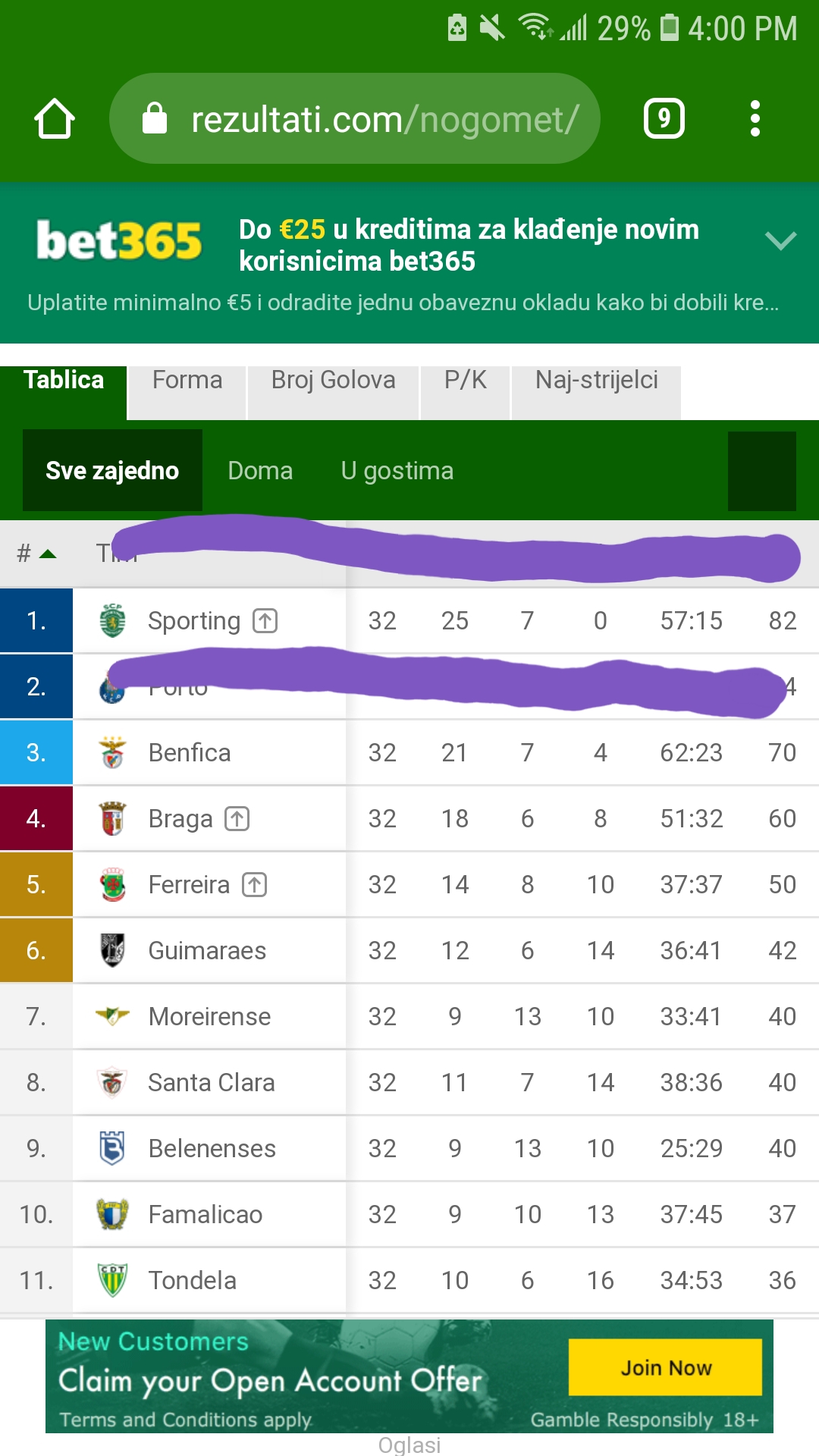Tap the Benfica club crest
This screenshot has width=819, height=1456.
(x=112, y=752)
